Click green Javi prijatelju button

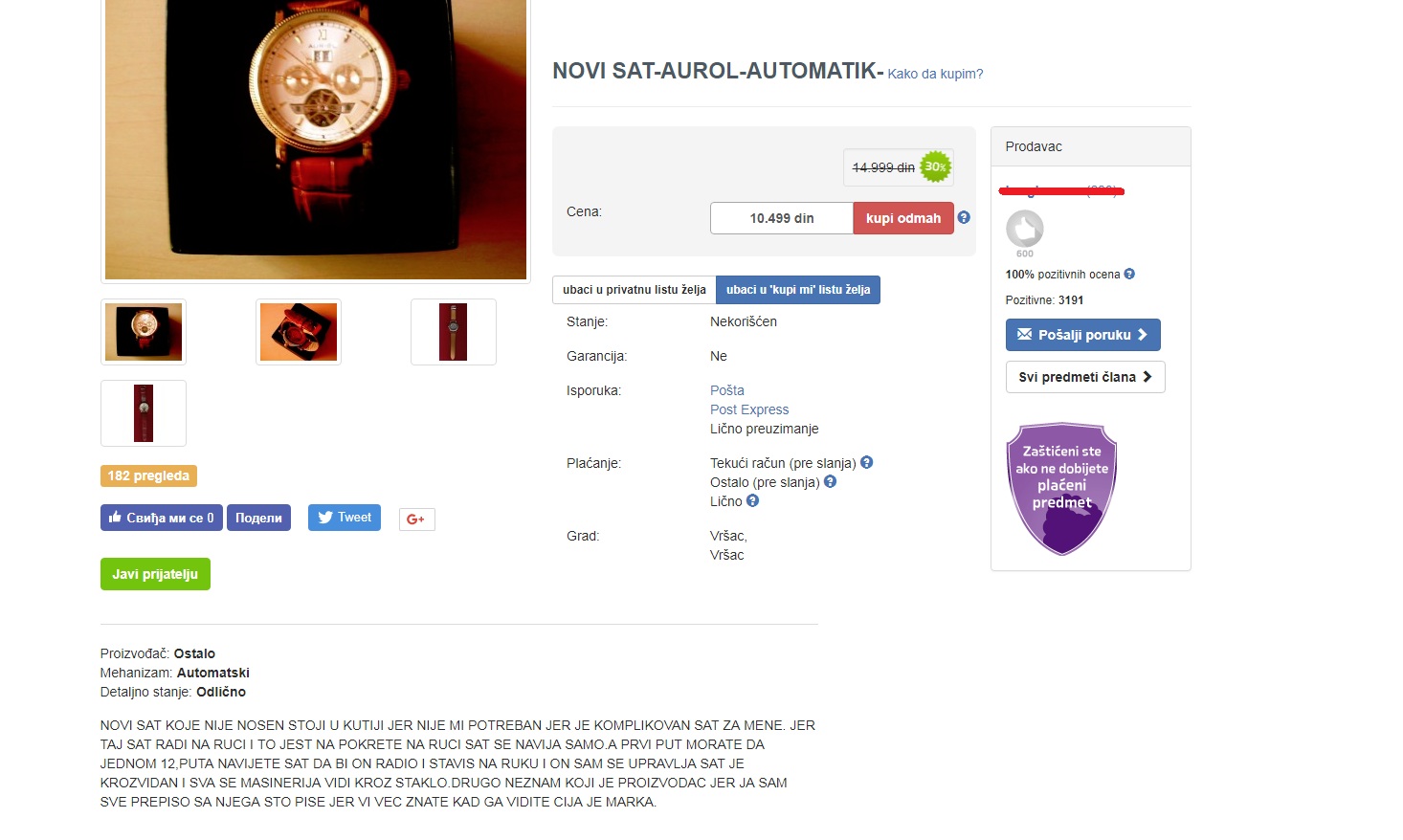[x=155, y=574]
